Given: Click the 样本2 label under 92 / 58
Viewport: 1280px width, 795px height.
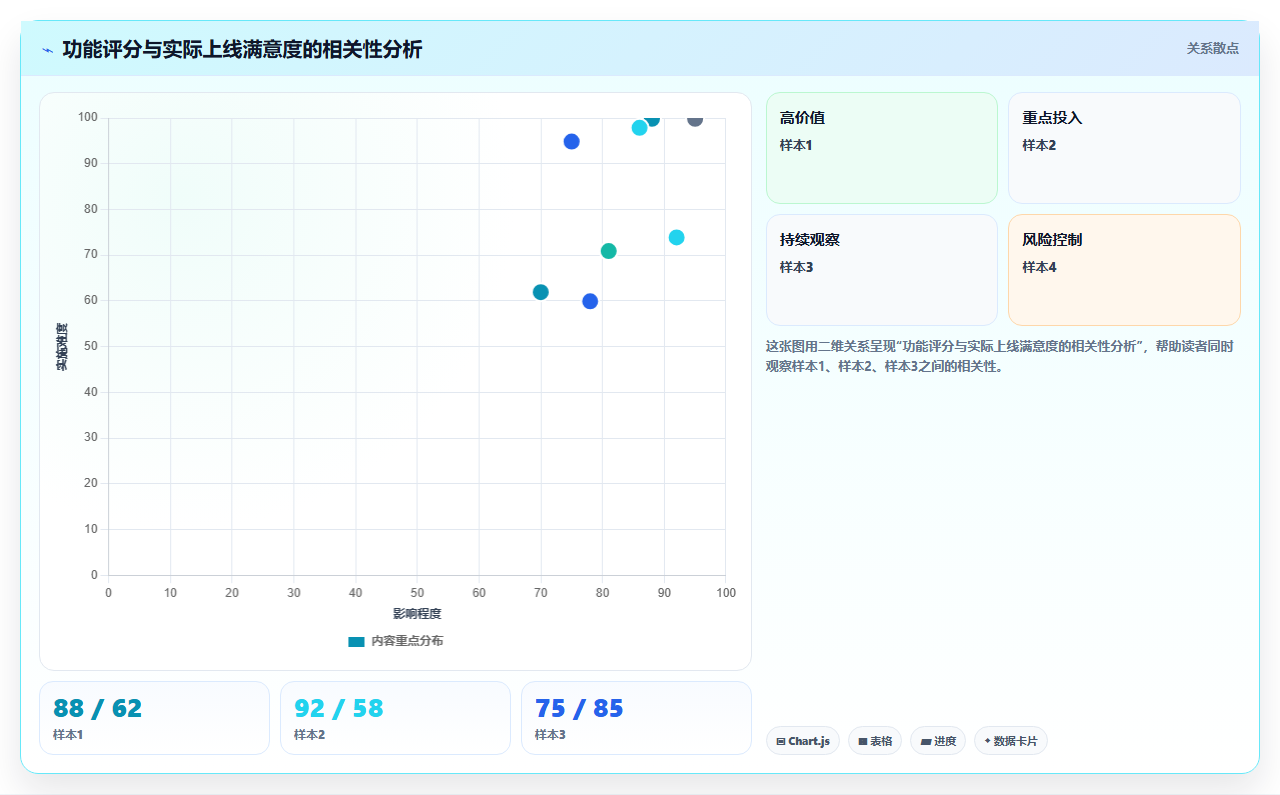Looking at the screenshot, I should pos(309,735).
